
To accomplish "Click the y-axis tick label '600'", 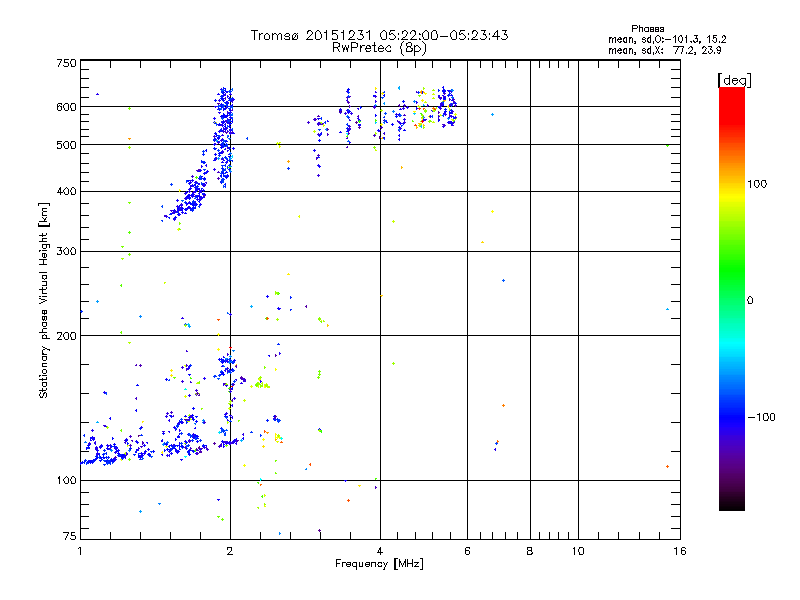I will pos(66,107).
